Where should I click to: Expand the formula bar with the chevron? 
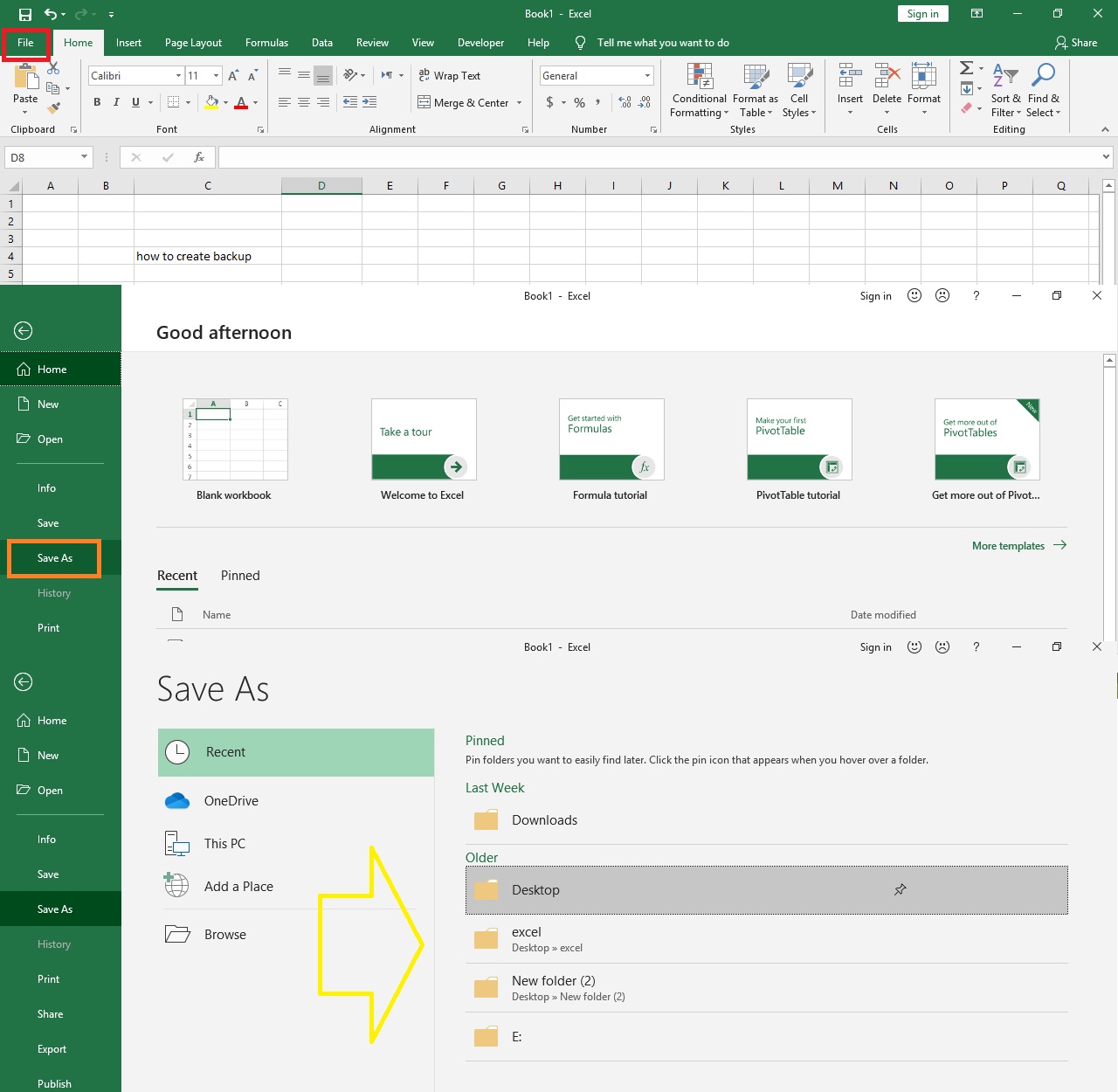[x=1107, y=157]
